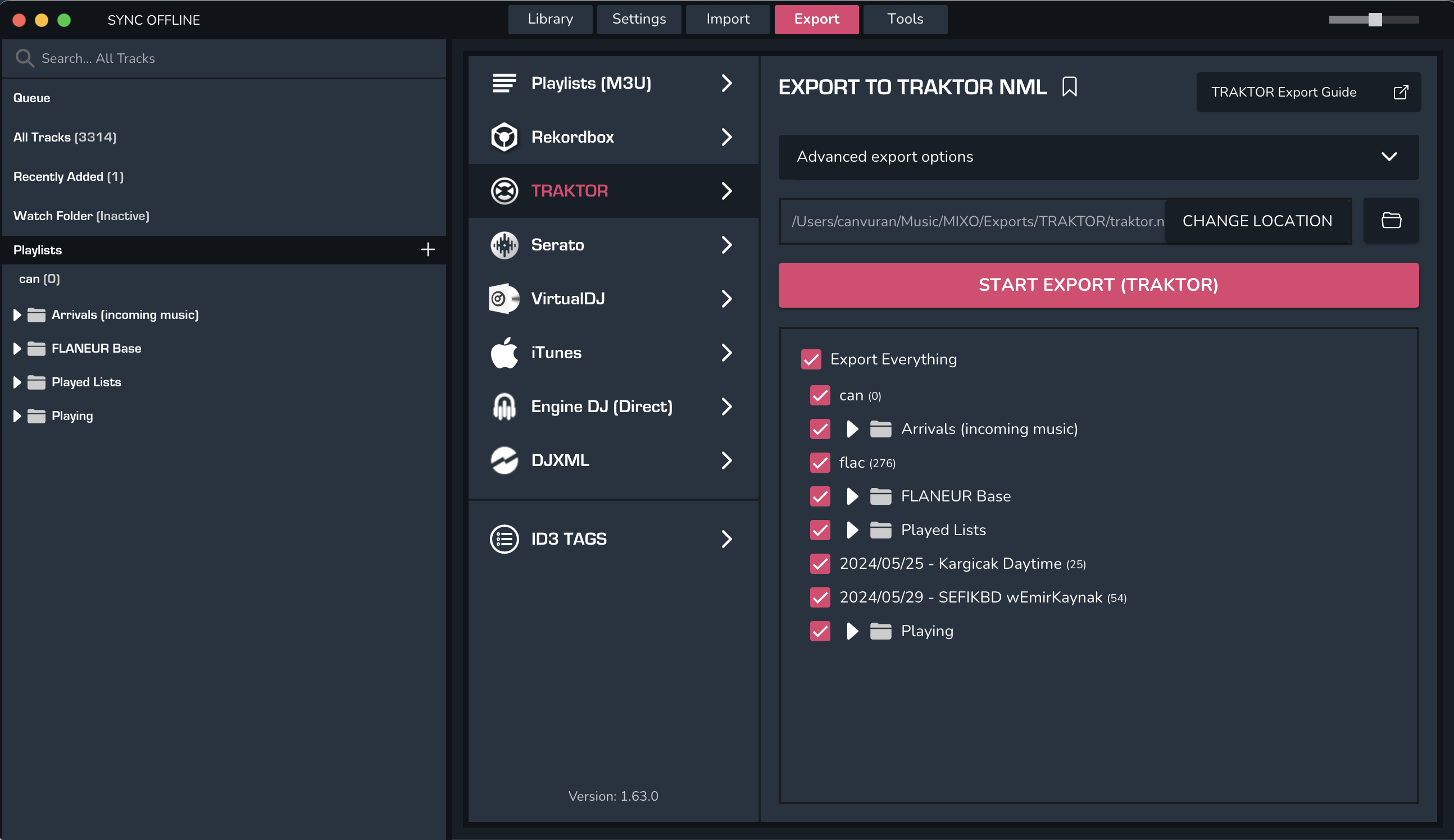
Task: Click the VirtualDJ icon
Action: point(504,299)
